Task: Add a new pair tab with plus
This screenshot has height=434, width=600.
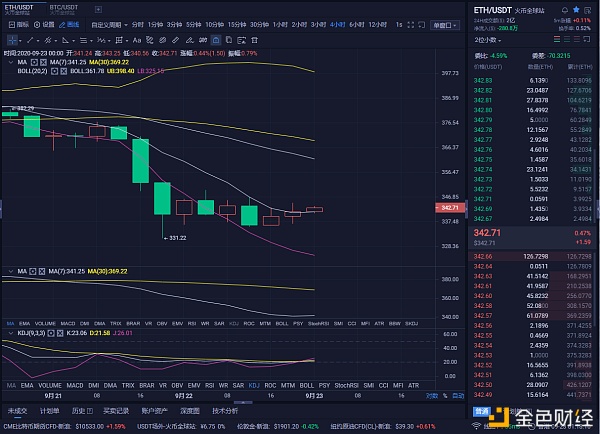Action: pyautogui.click(x=98, y=9)
